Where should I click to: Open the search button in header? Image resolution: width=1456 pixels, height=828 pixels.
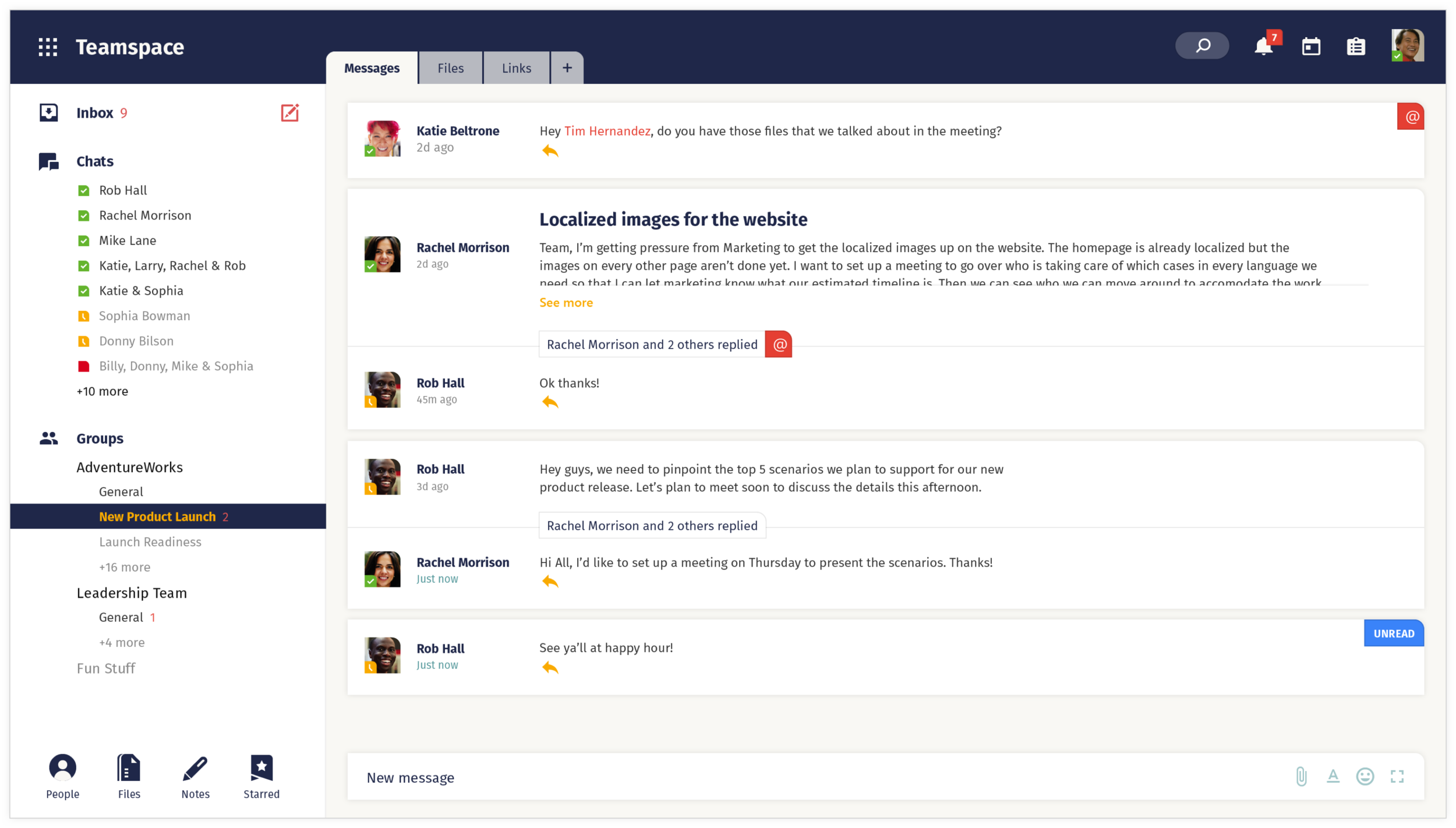click(1202, 46)
